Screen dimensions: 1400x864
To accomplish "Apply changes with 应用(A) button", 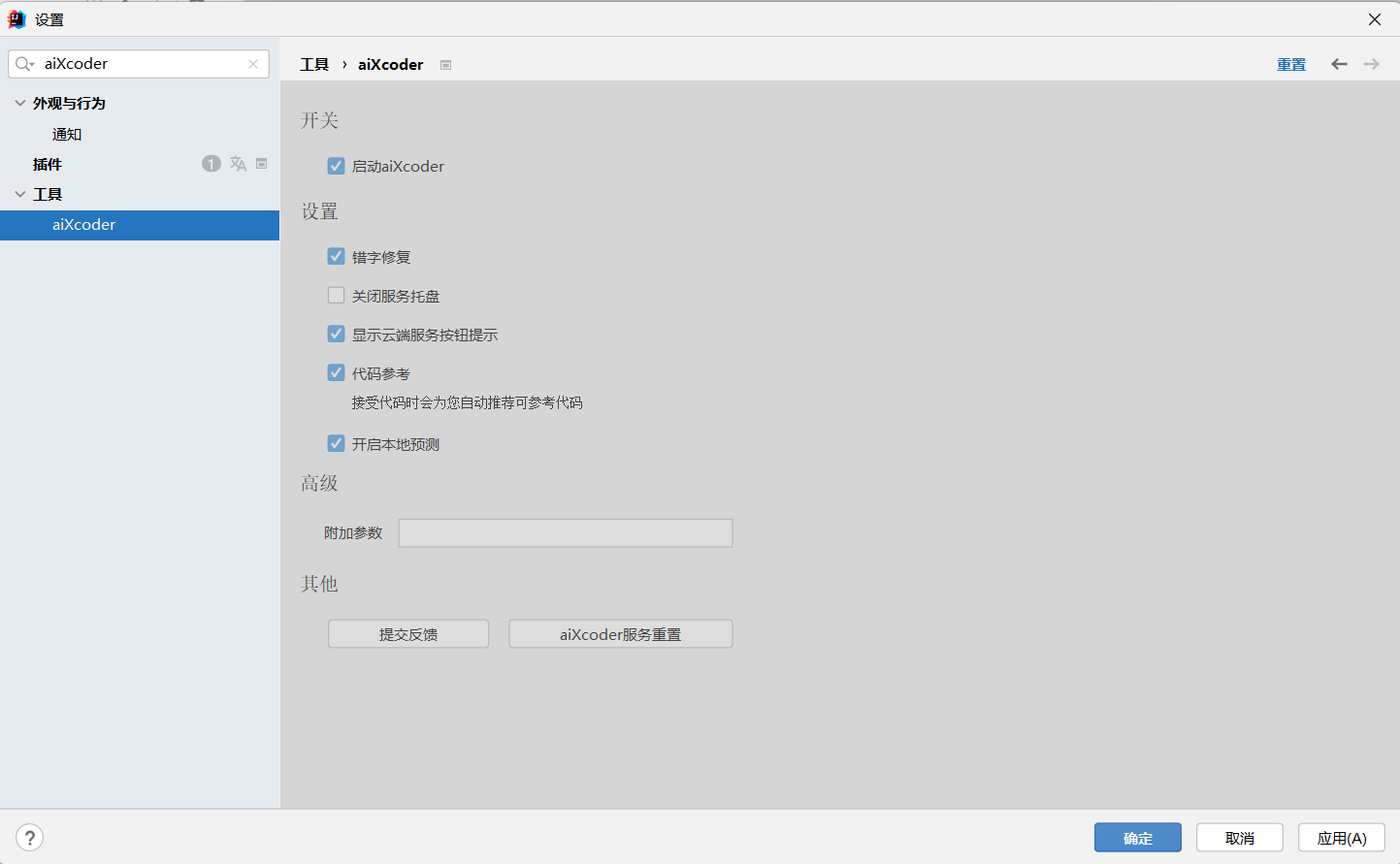I will click(1342, 838).
